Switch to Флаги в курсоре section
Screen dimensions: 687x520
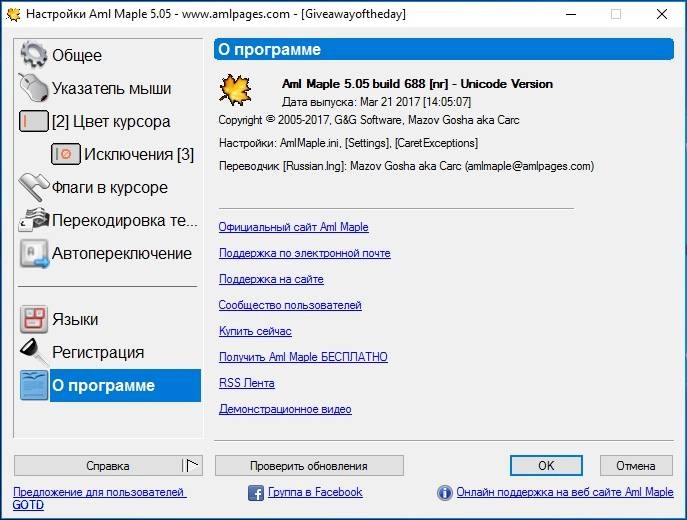[x=109, y=187]
